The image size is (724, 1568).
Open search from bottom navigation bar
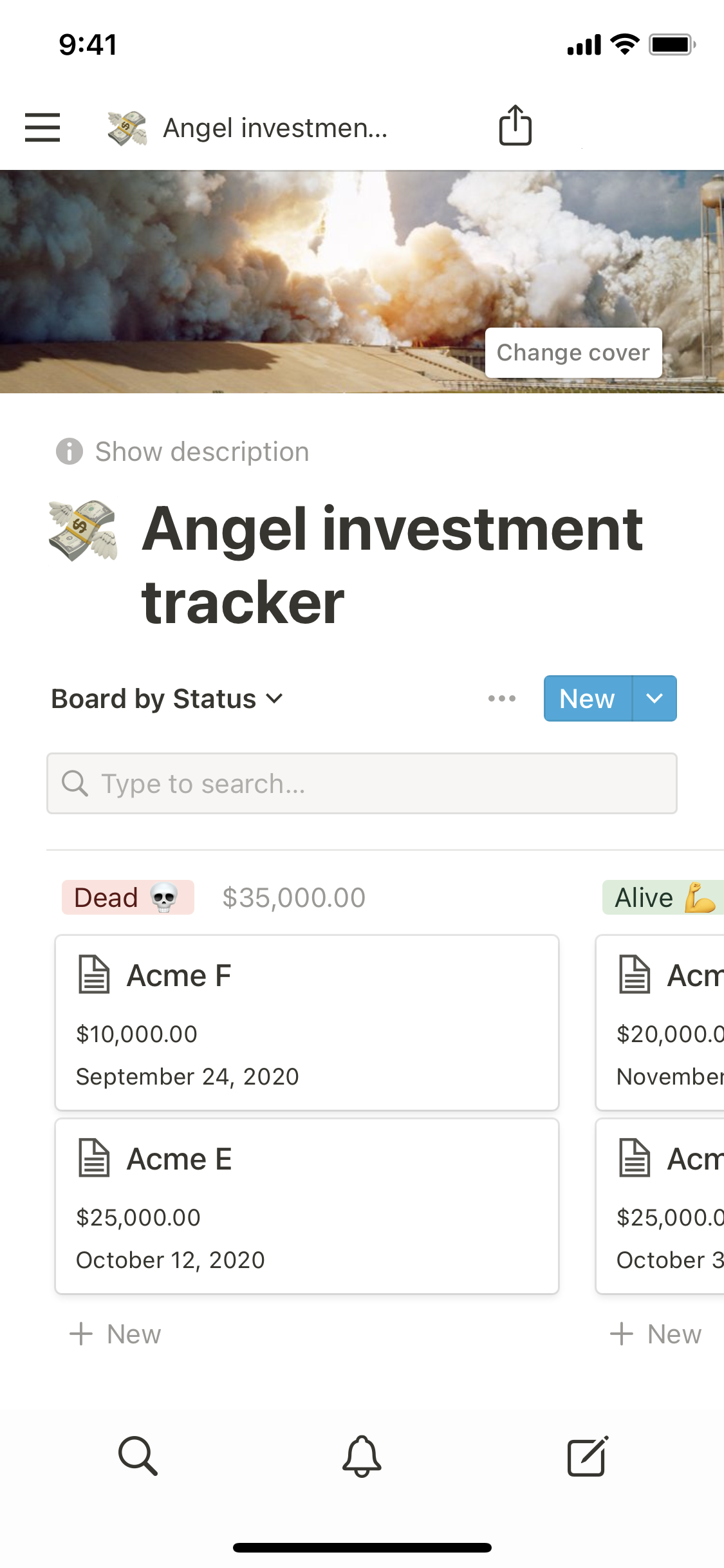click(x=138, y=1455)
